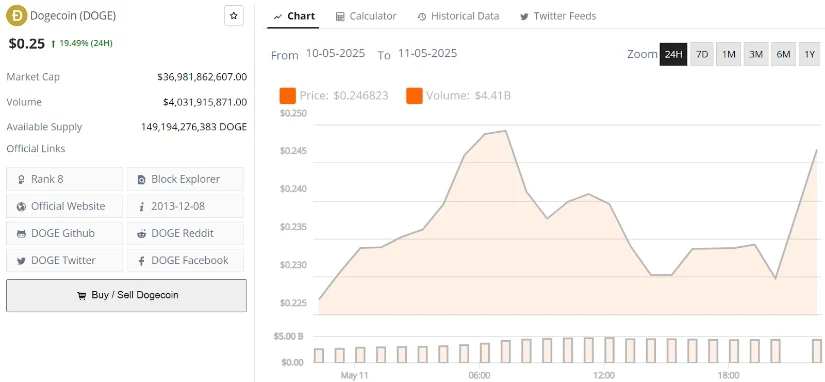This screenshot has height=382, width=825.
Task: Click the $5.00 B volume axis label
Action: [288, 336]
